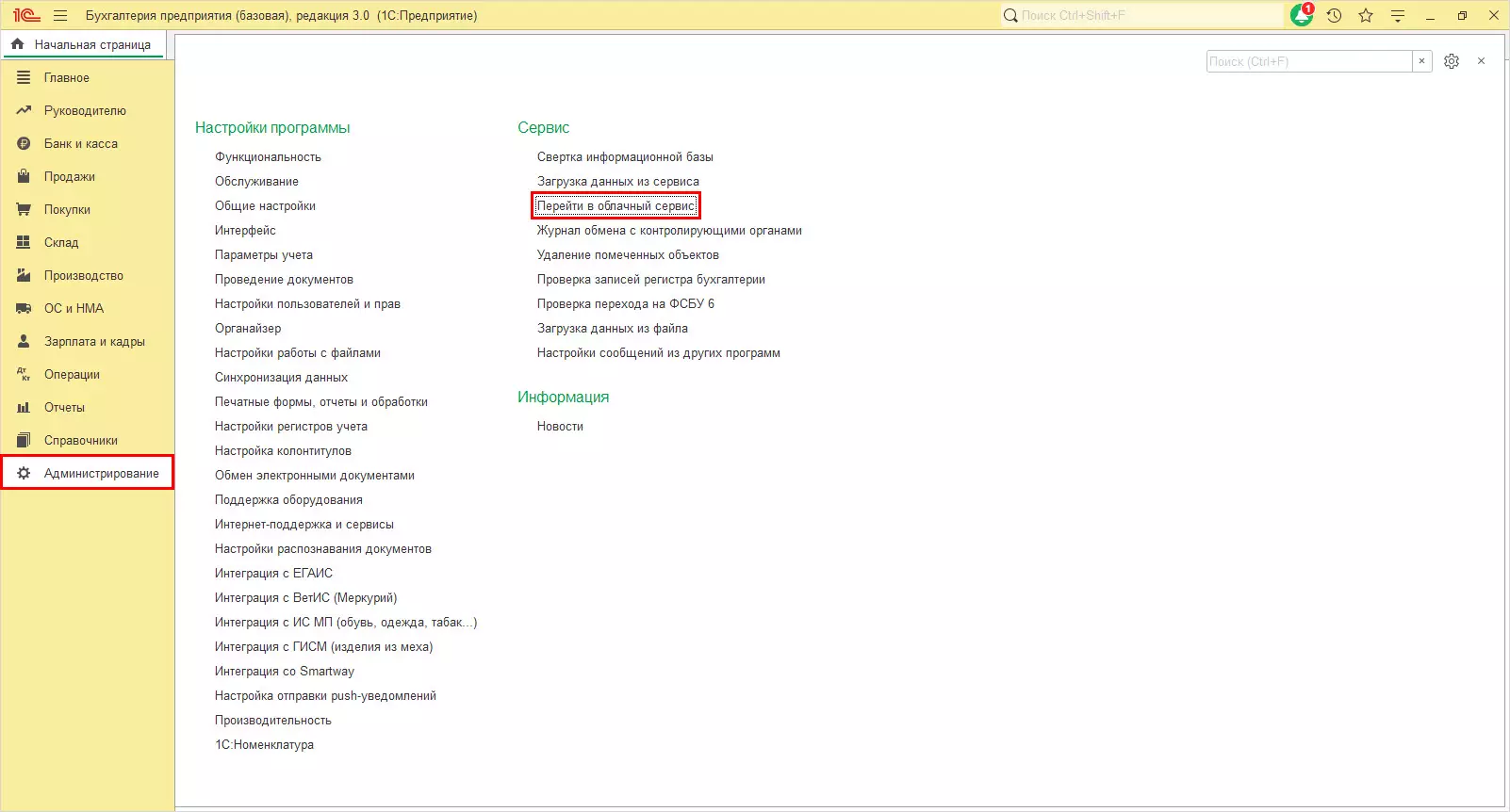The width and height of the screenshot is (1510, 812).
Task: Open Печатные формы, отчеты и обработки
Action: [321, 401]
